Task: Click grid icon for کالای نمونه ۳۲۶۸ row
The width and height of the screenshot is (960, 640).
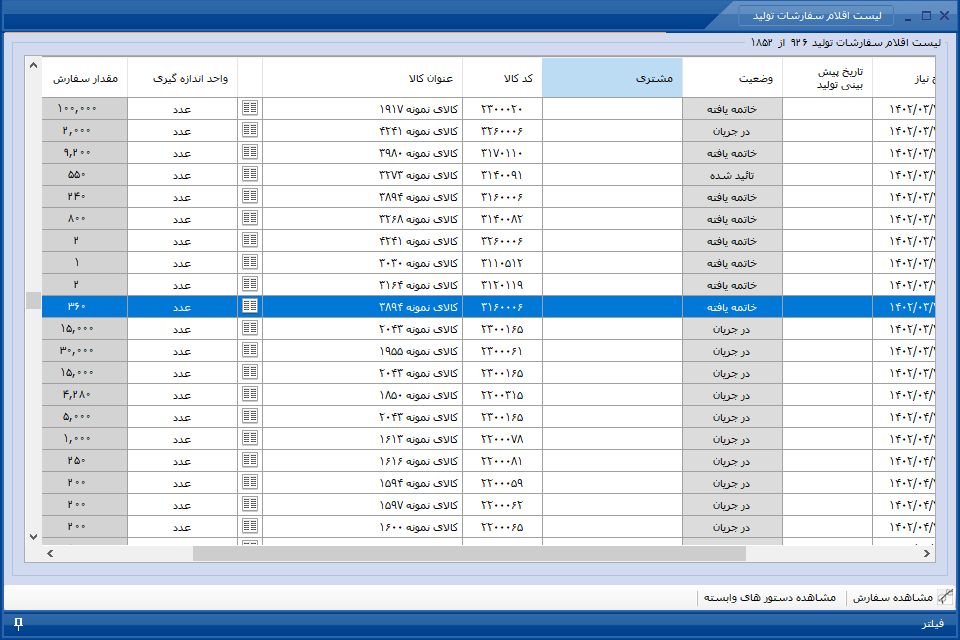Action: coord(250,219)
